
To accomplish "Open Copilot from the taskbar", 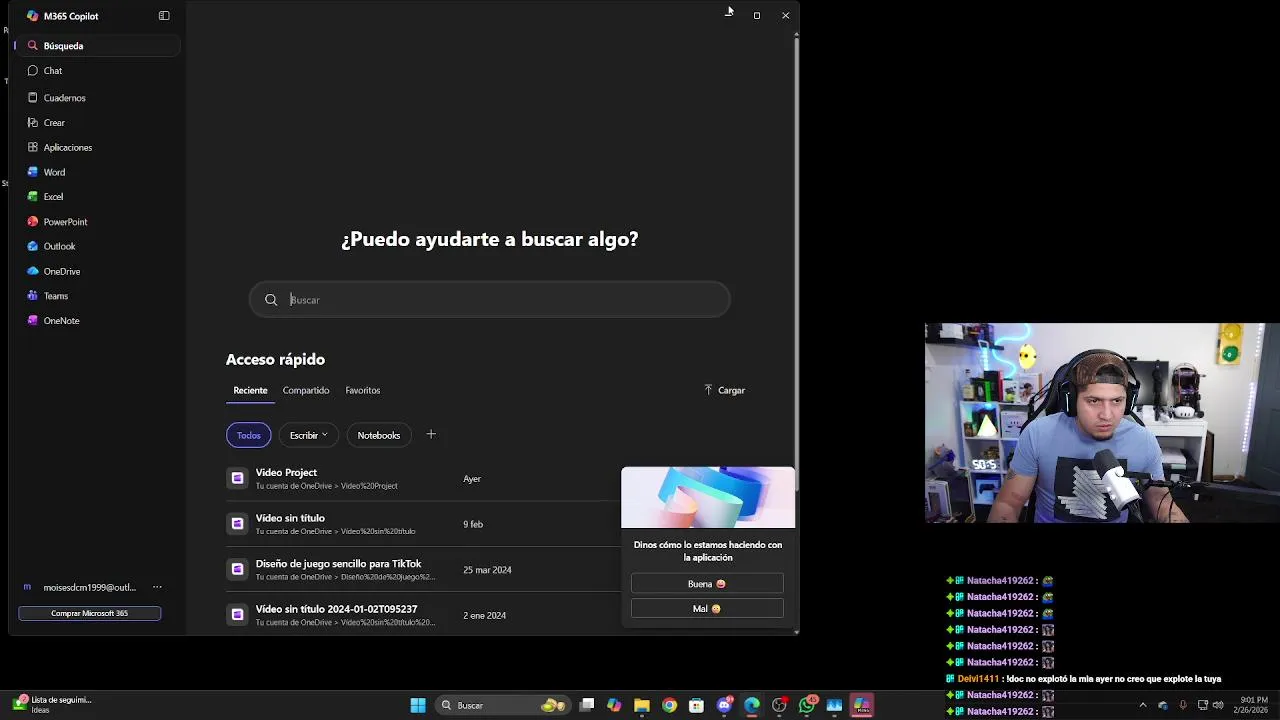I will coord(614,706).
